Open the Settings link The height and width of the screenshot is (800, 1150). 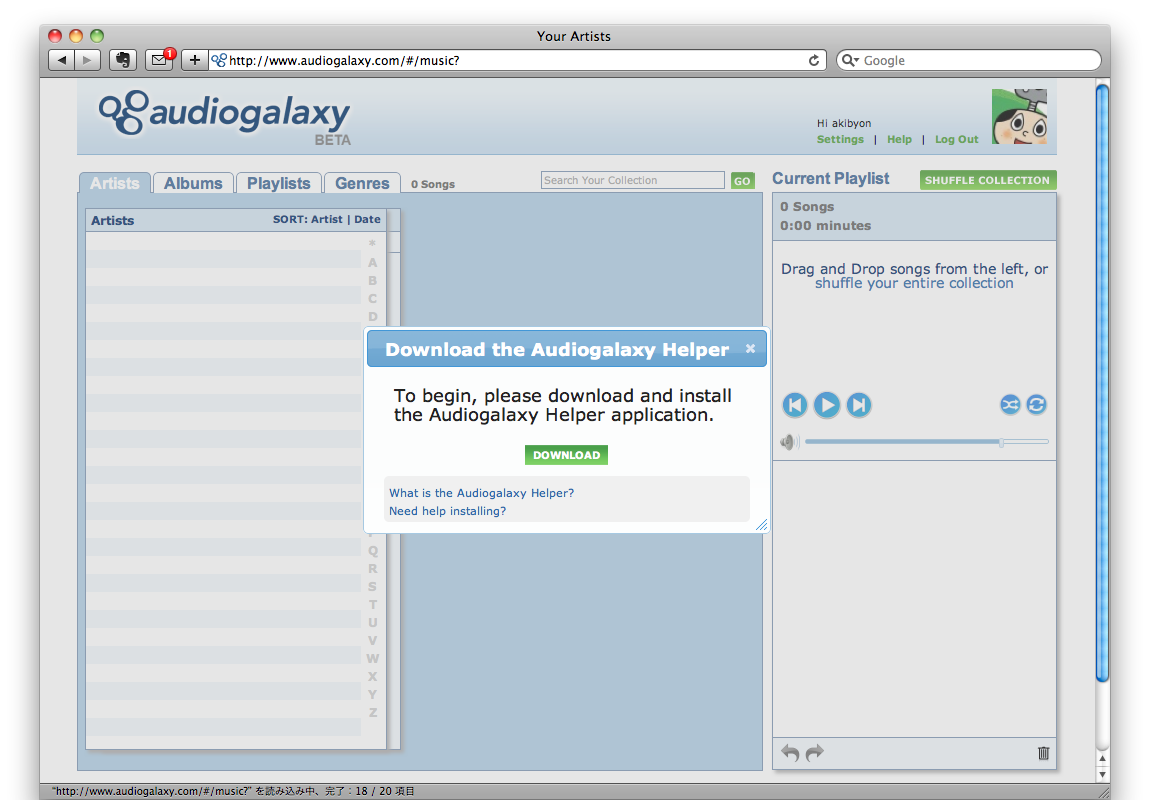[x=840, y=139]
